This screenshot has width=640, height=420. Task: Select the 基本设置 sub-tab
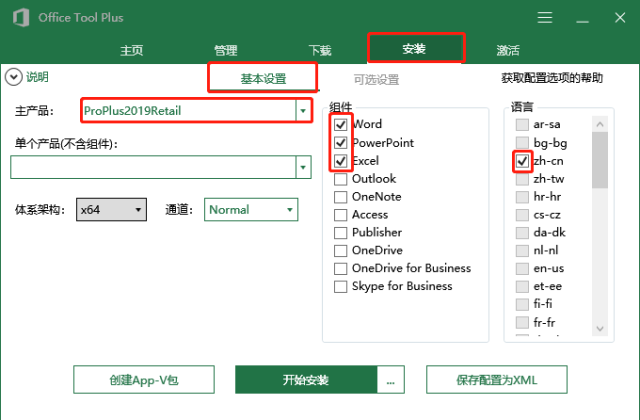tap(263, 78)
